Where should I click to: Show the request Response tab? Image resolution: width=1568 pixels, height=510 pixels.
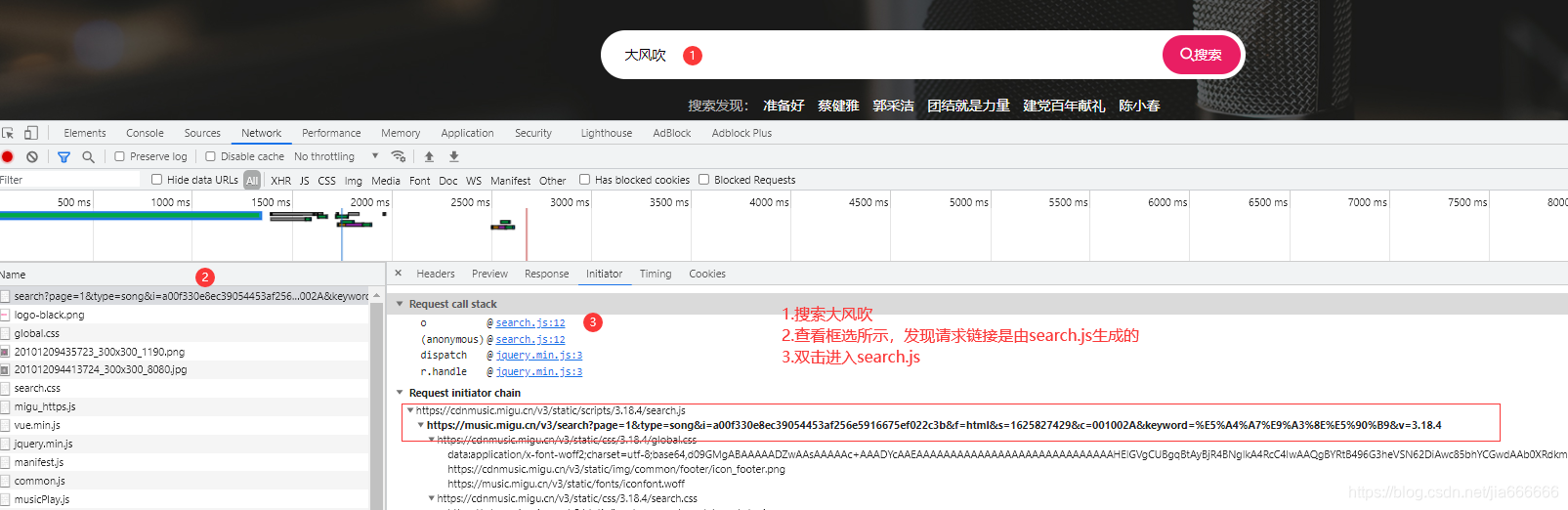coord(546,274)
